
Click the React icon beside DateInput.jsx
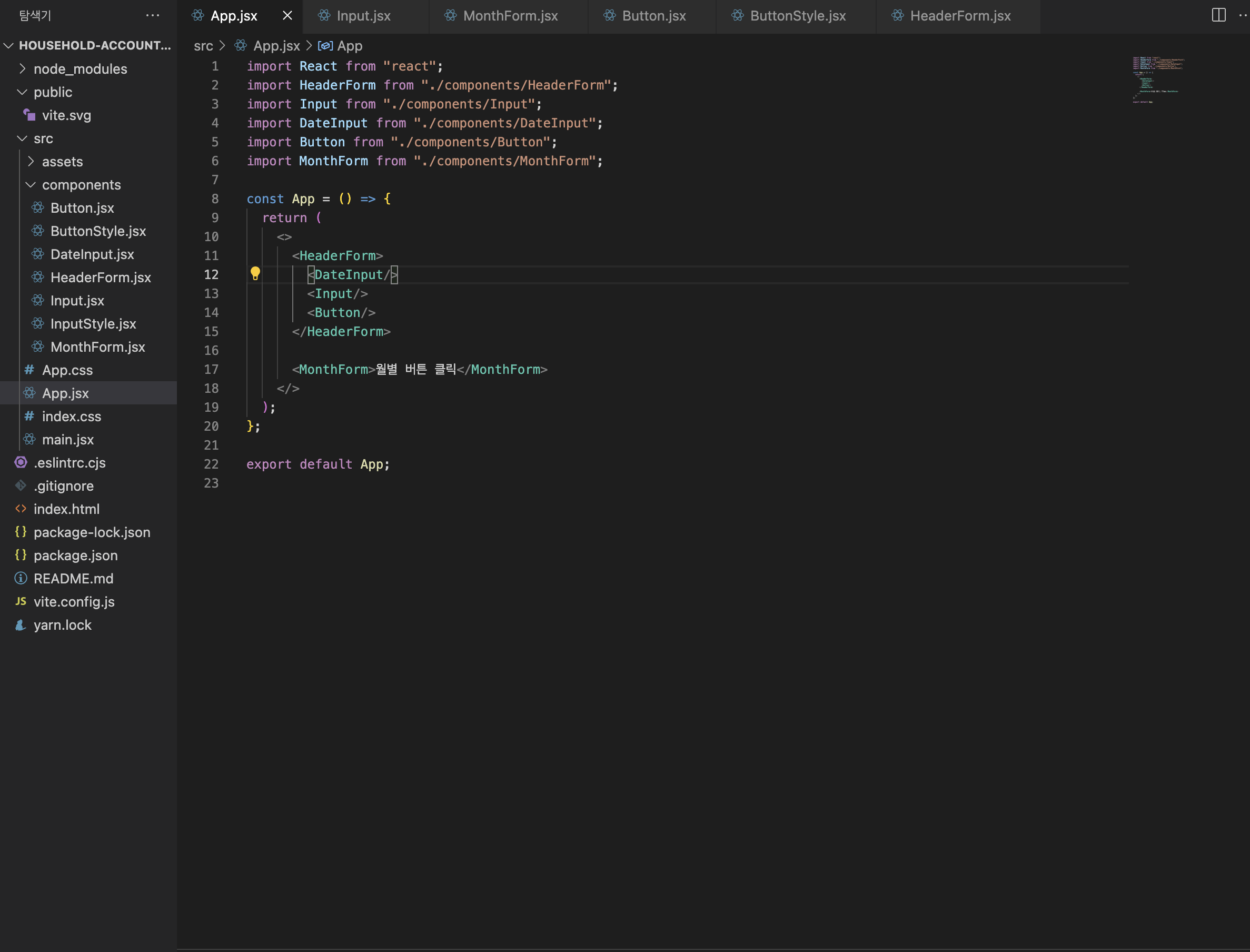point(38,254)
